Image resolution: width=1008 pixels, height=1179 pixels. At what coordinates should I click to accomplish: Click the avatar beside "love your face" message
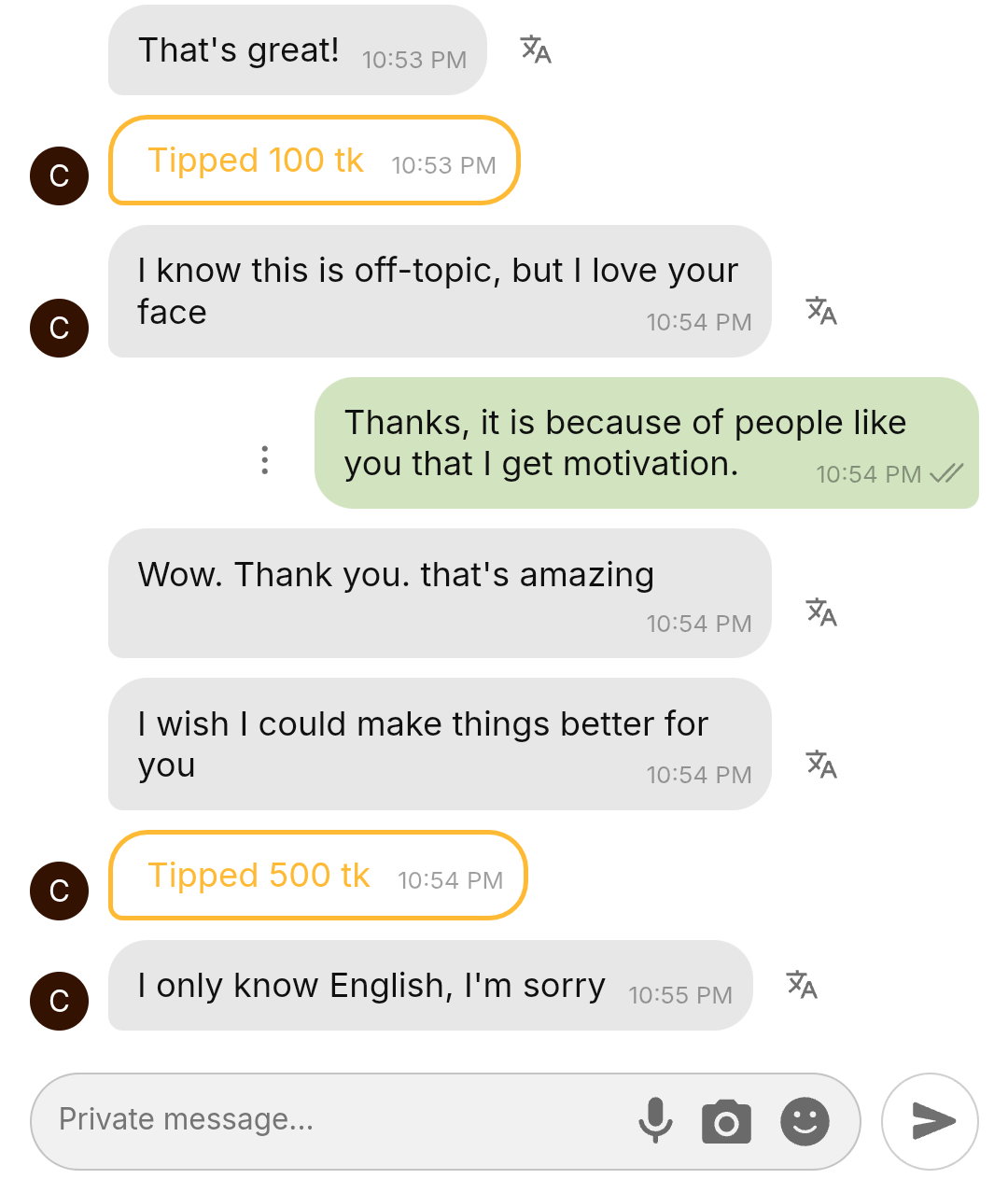pyautogui.click(x=60, y=328)
